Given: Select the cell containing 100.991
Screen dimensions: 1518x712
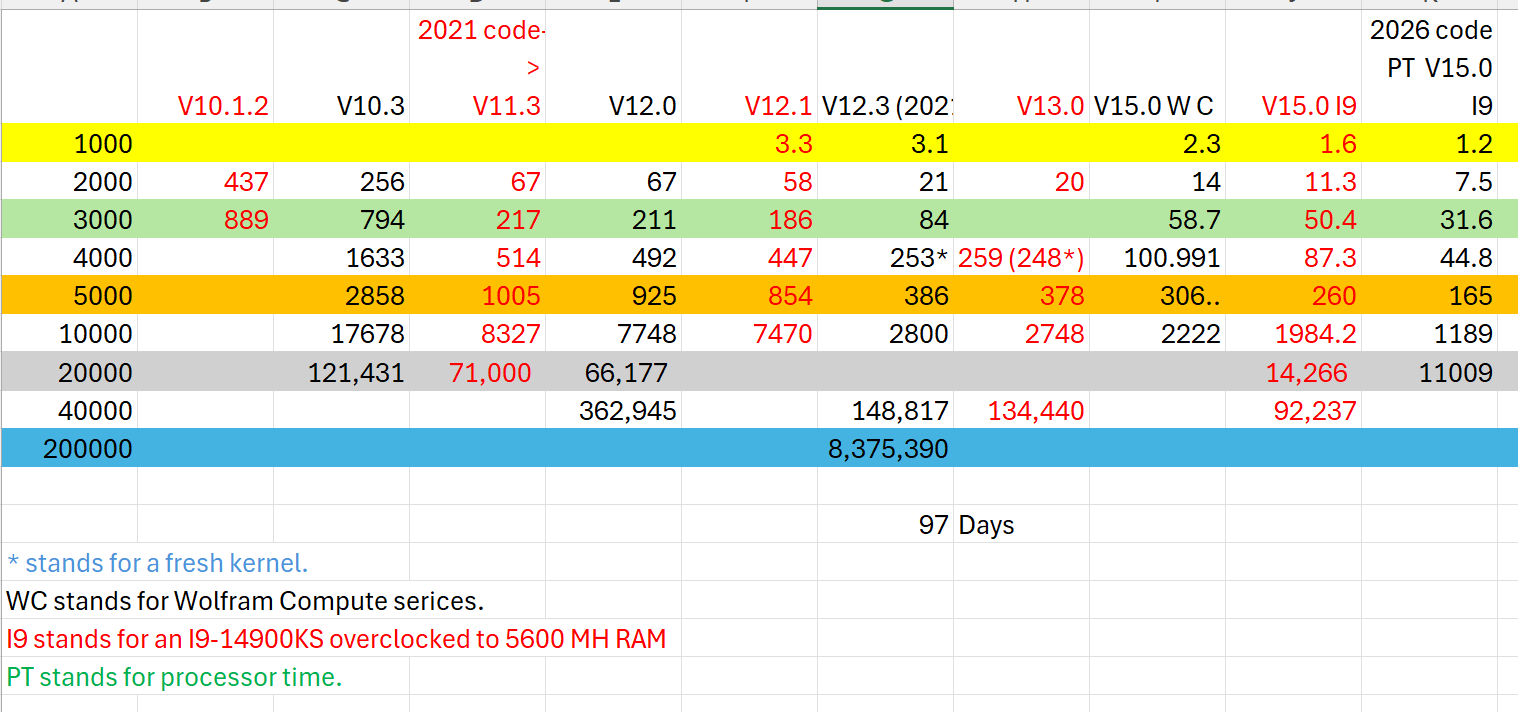Looking at the screenshot, I should (x=1157, y=258).
